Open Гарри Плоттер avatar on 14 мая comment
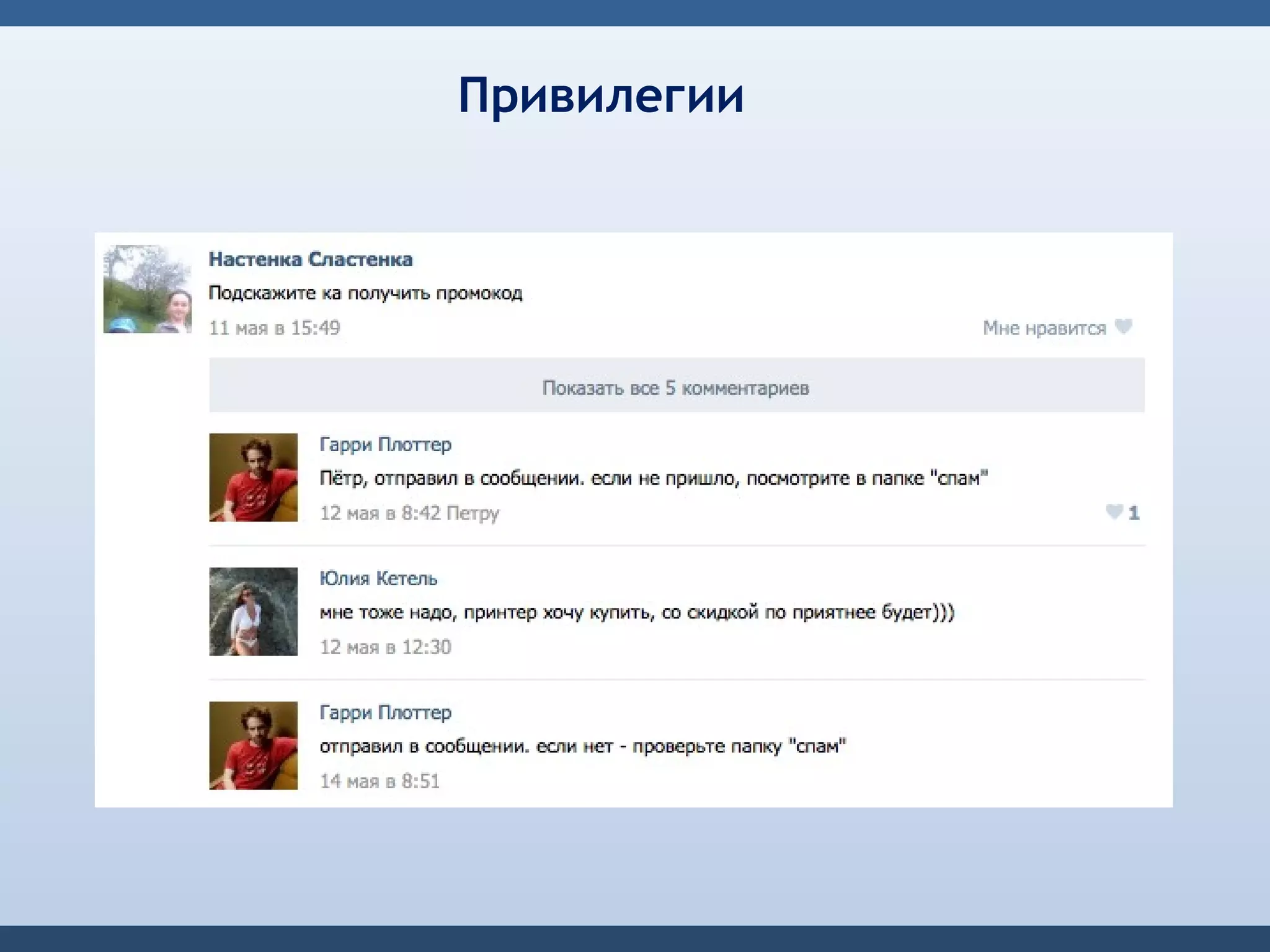Screen dimensions: 1270x952 (x=253, y=745)
